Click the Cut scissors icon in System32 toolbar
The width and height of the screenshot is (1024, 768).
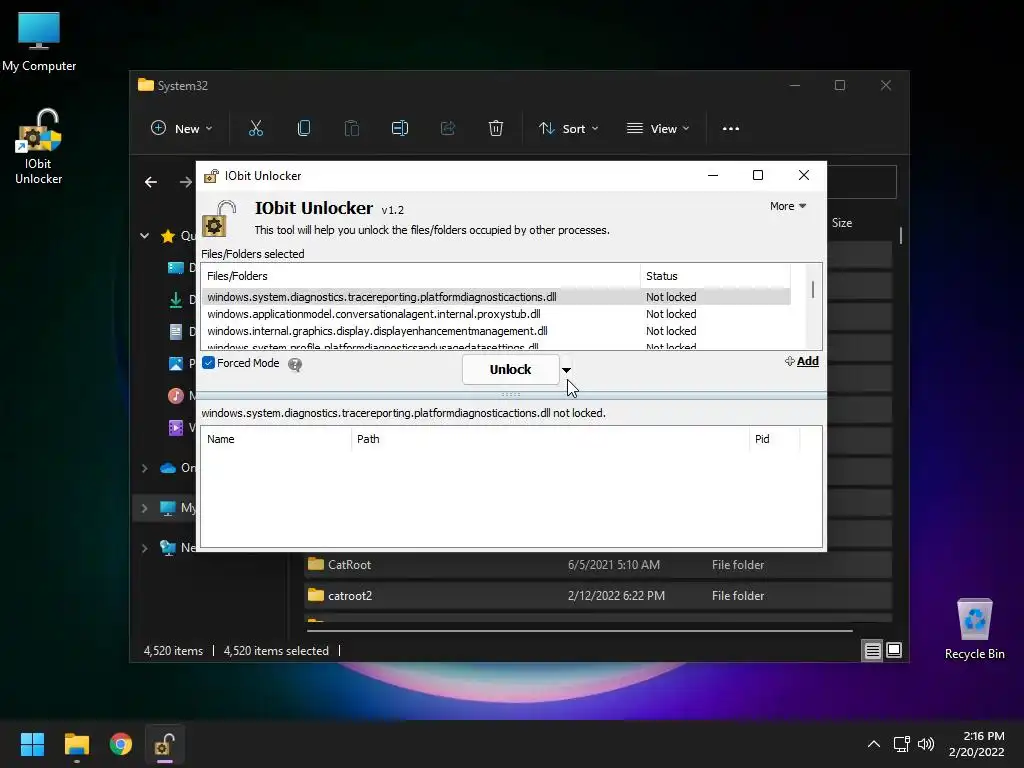click(x=256, y=129)
